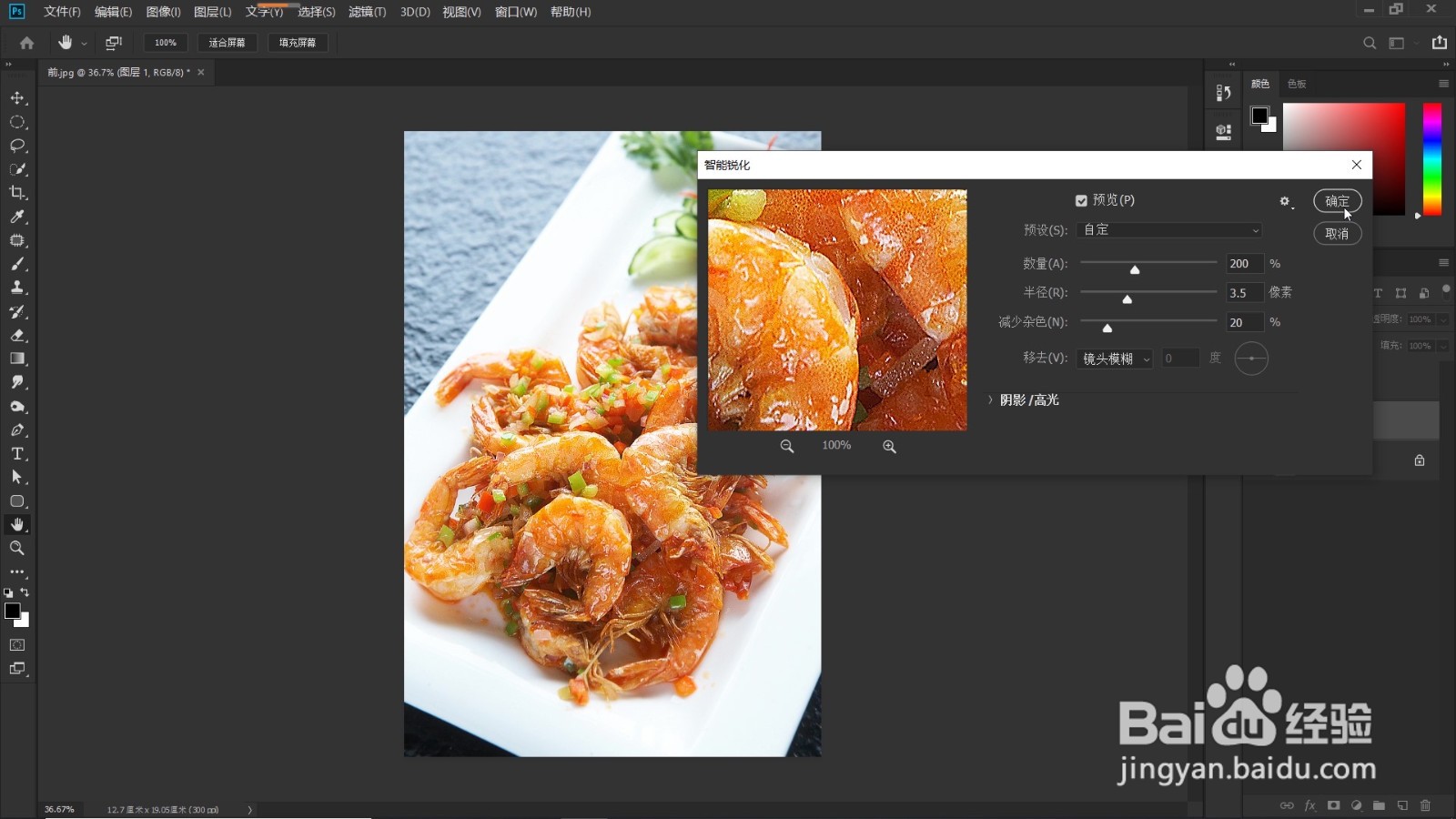Click the Cancel (取消) button
Viewport: 1456px width, 819px height.
[x=1337, y=234]
